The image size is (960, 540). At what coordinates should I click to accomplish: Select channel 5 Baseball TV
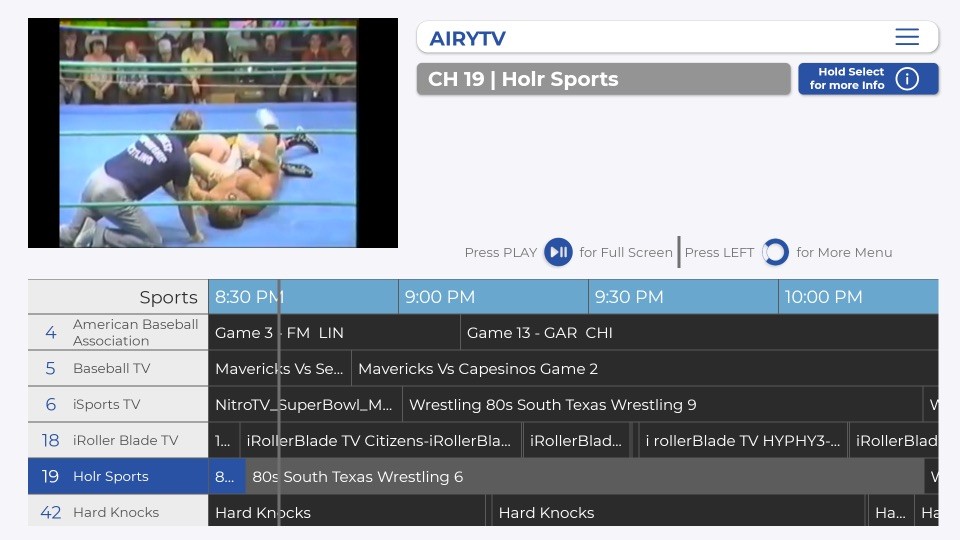tap(118, 369)
